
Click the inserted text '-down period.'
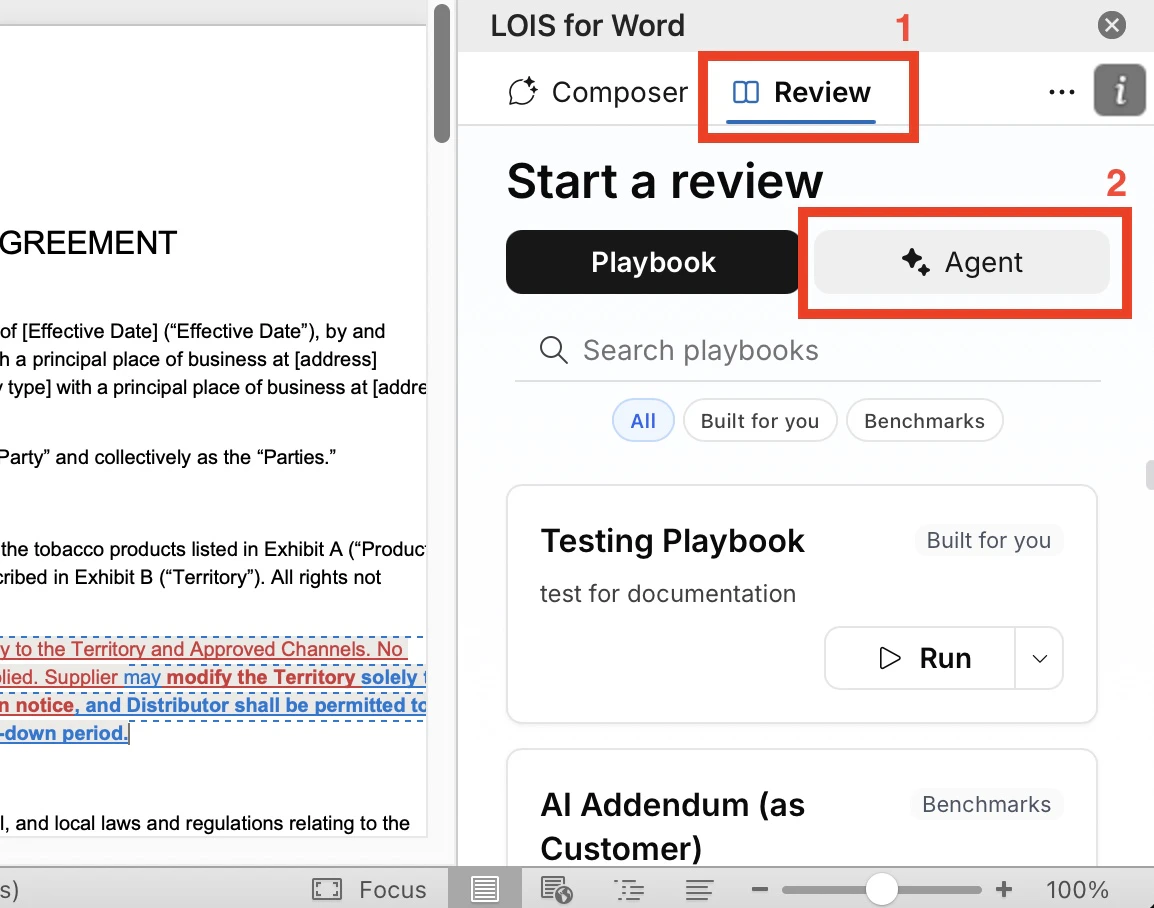coord(64,733)
